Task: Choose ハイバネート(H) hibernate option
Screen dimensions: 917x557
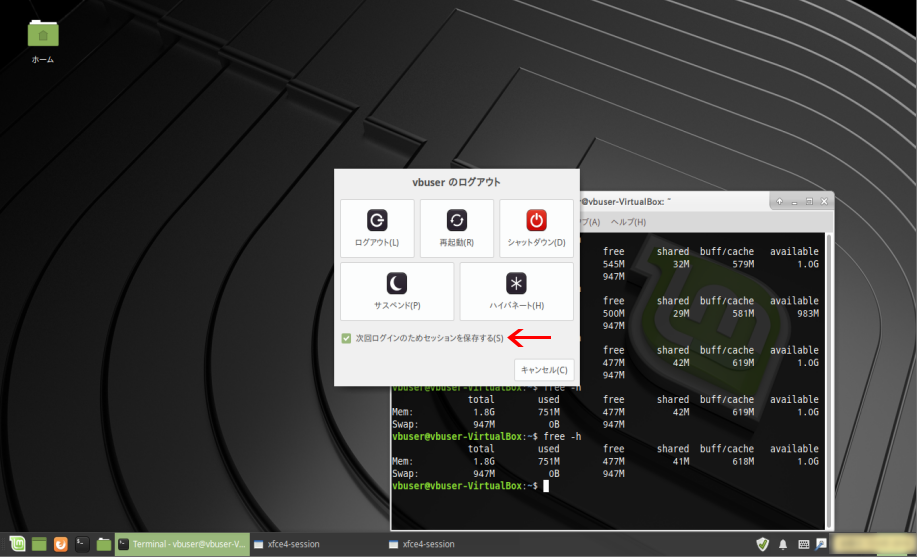Action: click(x=516, y=291)
